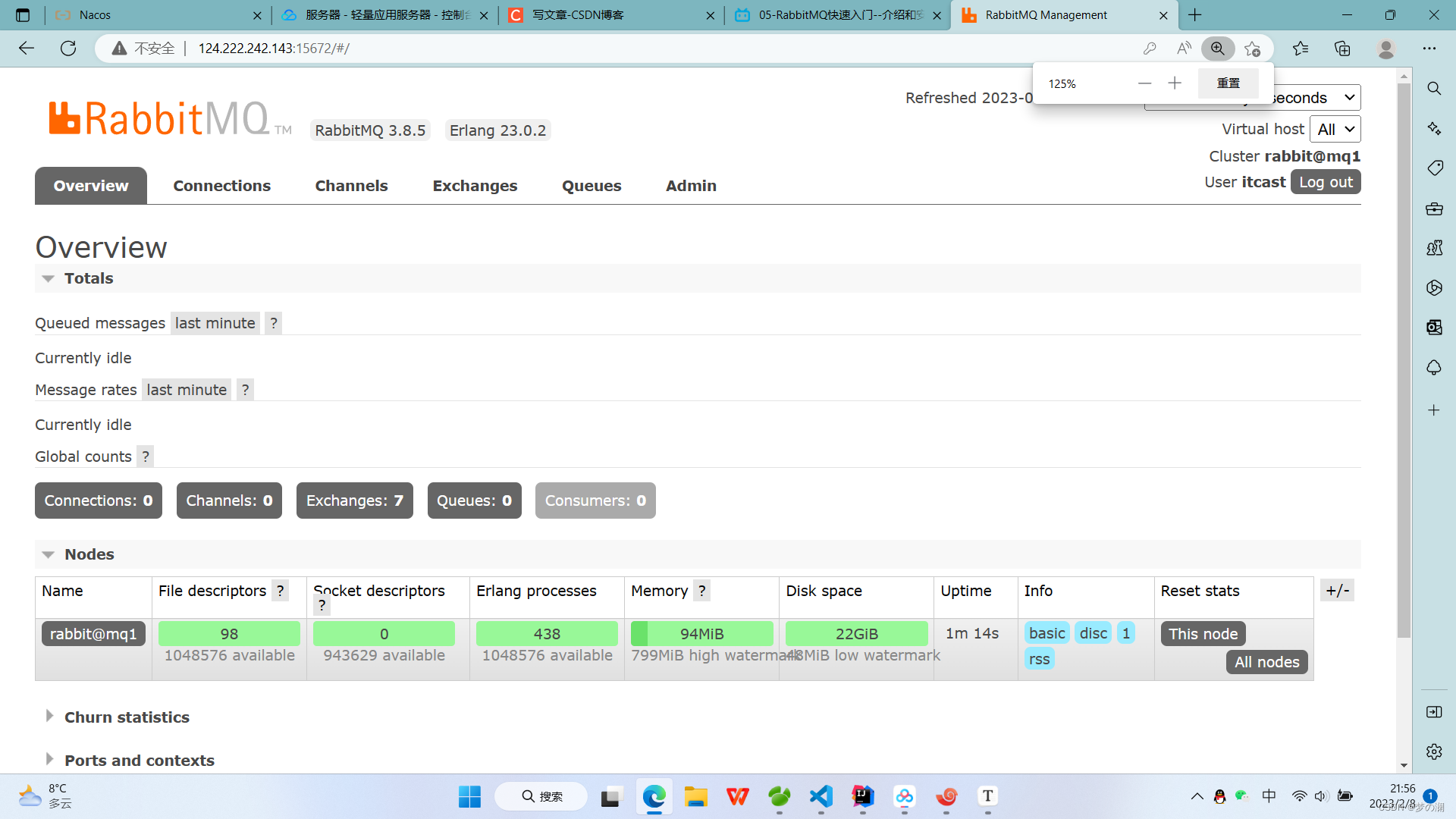Screen dimensions: 1456x819
Task: Reload the page with refresh icon
Action: 68,49
